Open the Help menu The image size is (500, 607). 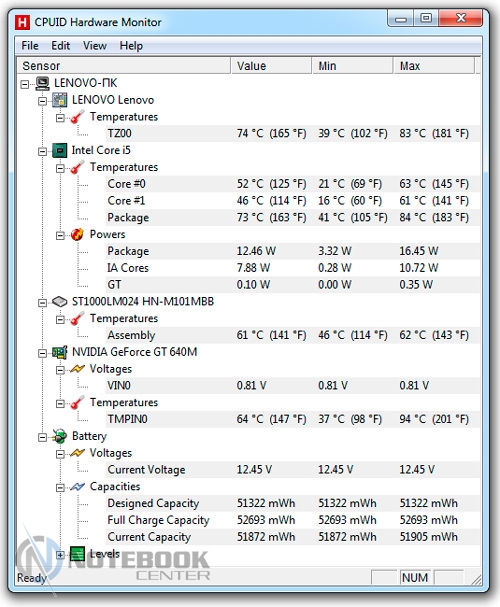coord(131,46)
